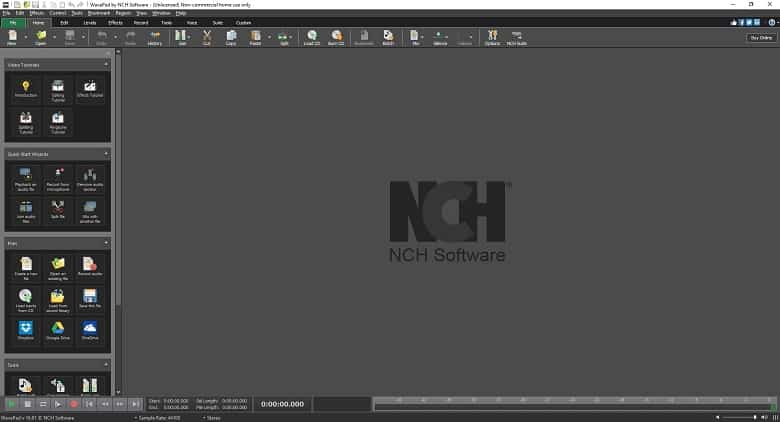Image resolution: width=780 pixels, height=422 pixels.
Task: Select the Cut scissors tool
Action: (x=207, y=37)
